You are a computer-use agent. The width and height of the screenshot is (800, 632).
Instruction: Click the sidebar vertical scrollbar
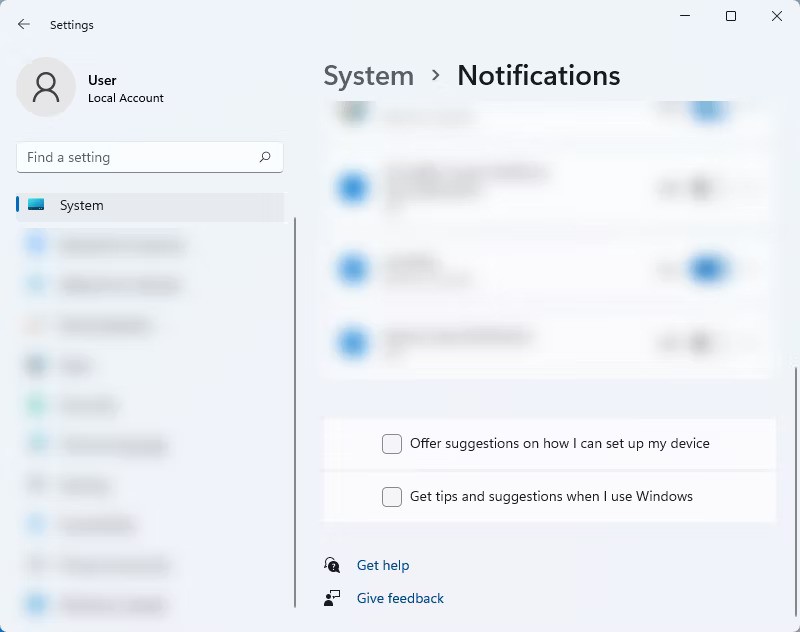[295, 412]
